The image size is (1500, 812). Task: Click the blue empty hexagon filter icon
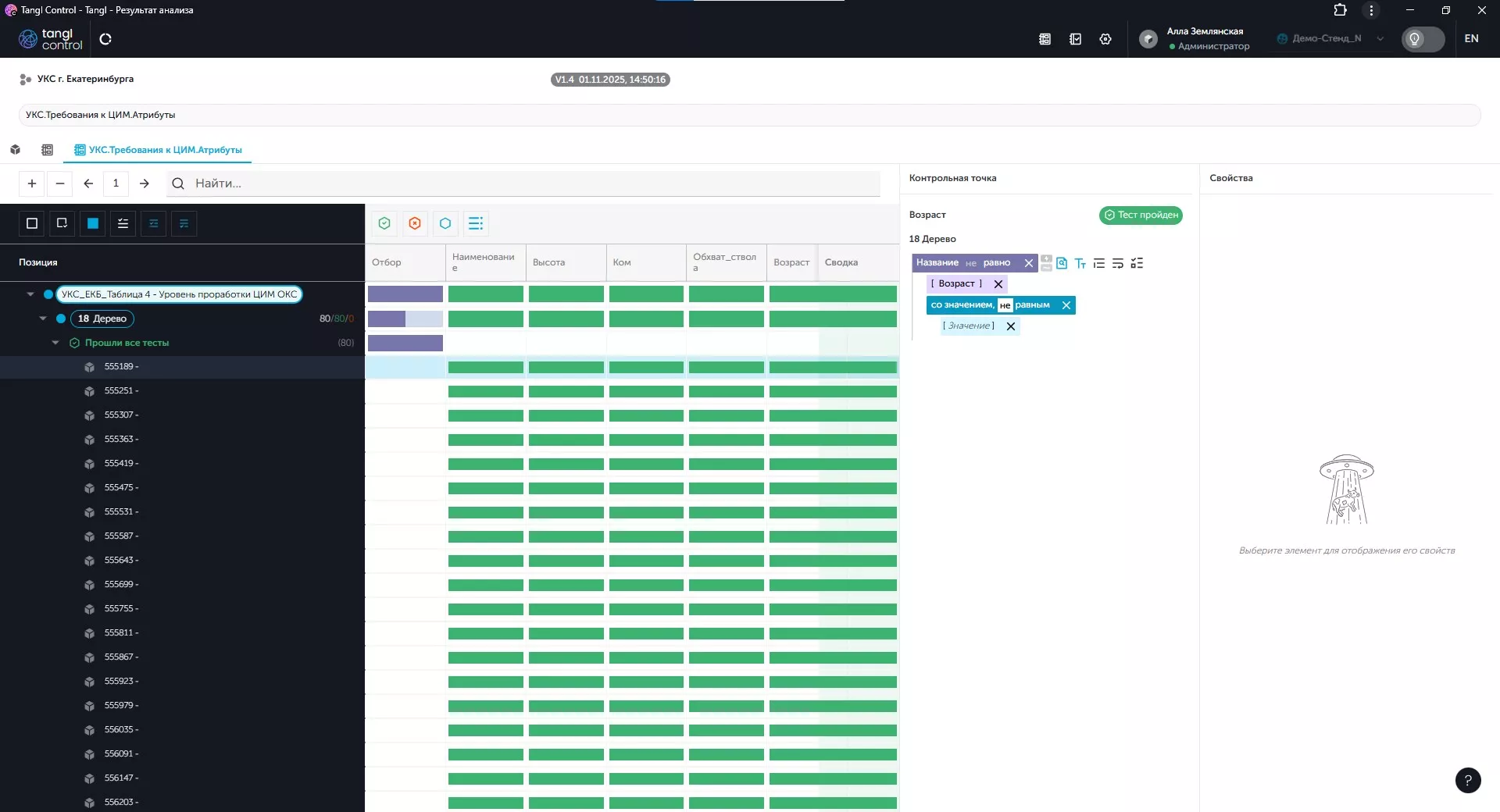click(x=445, y=223)
